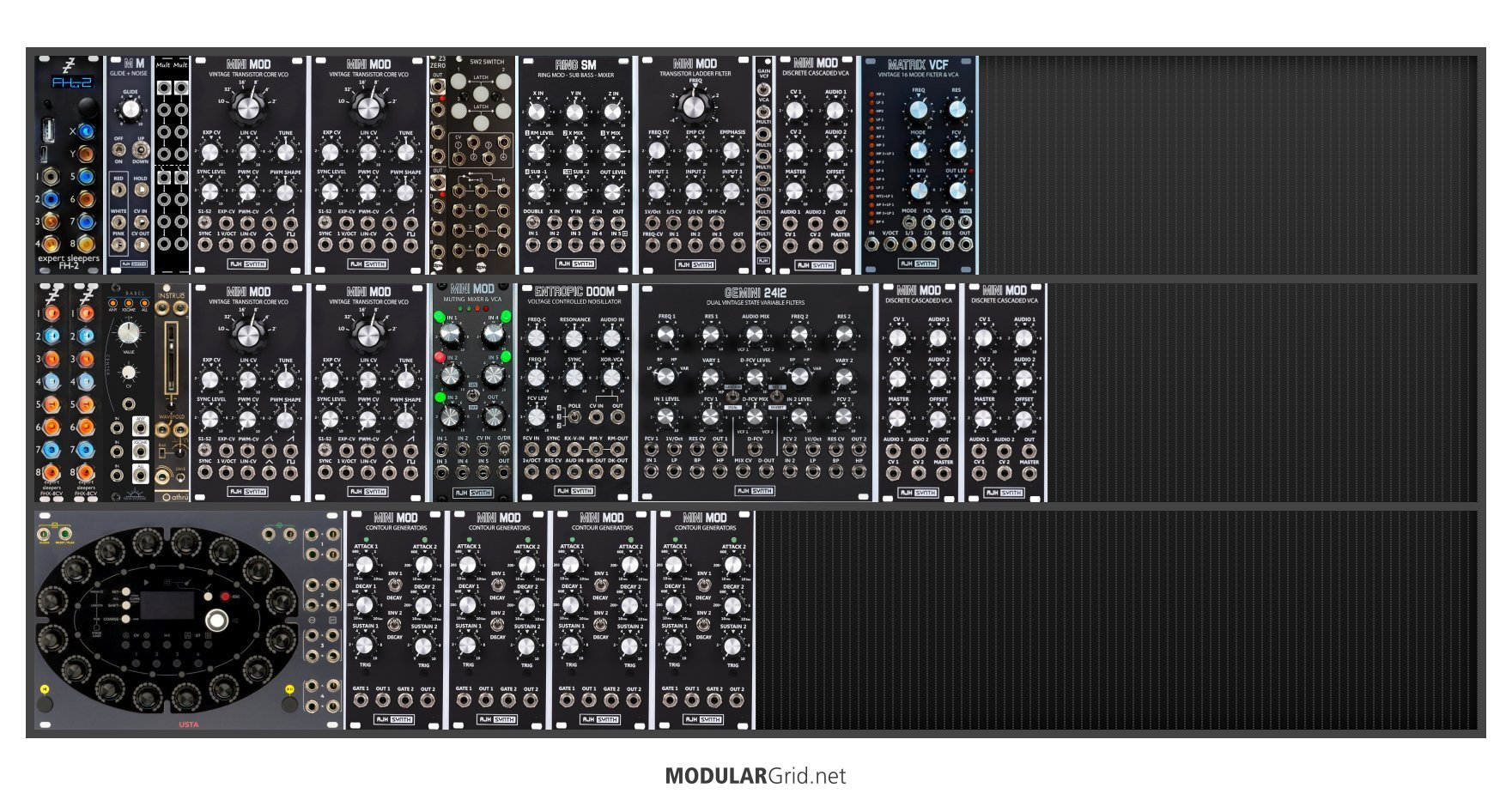Toggle the O/DR switch on Muting Mixer
The image size is (1512, 794).
click(x=503, y=449)
